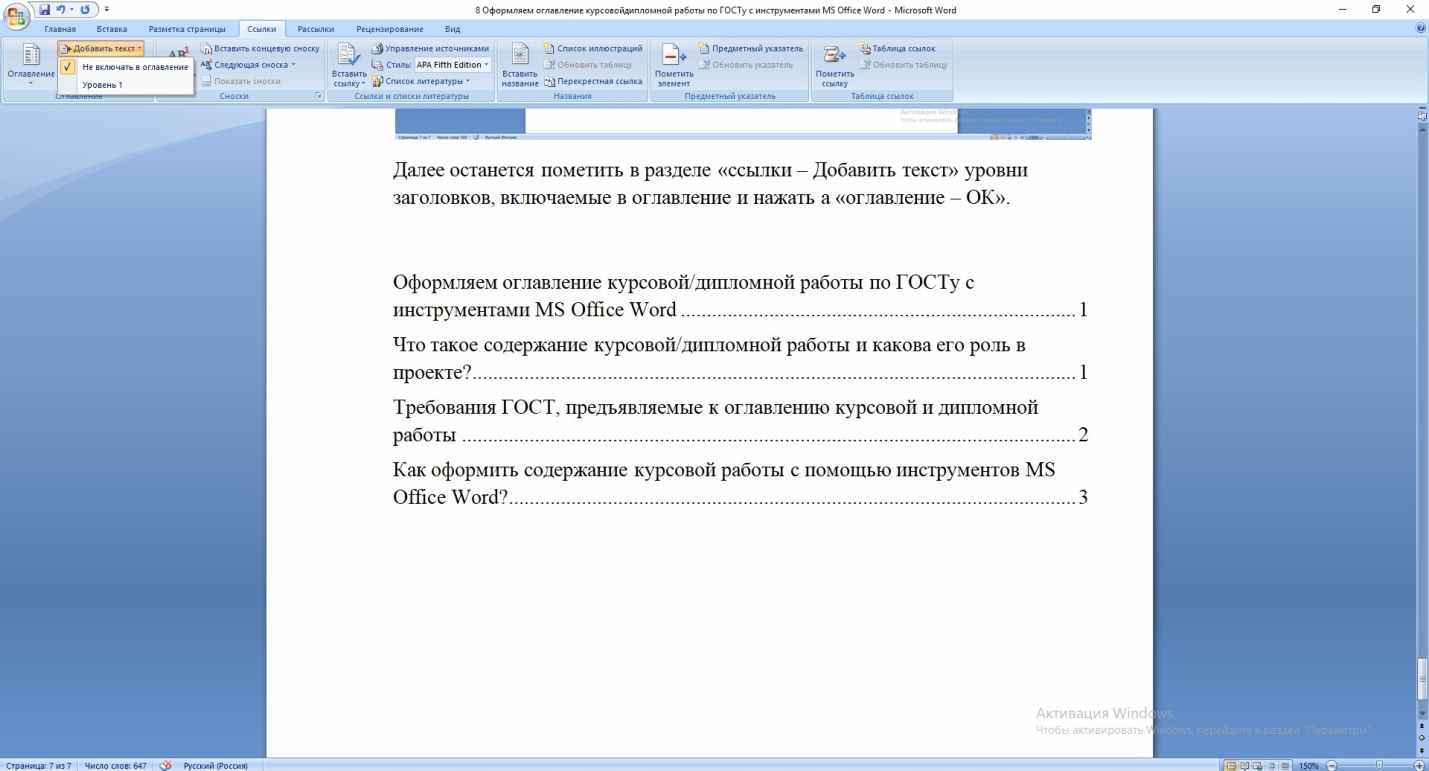Click embedded screenshot image at page top
The width and height of the screenshot is (1429, 771).
743,122
